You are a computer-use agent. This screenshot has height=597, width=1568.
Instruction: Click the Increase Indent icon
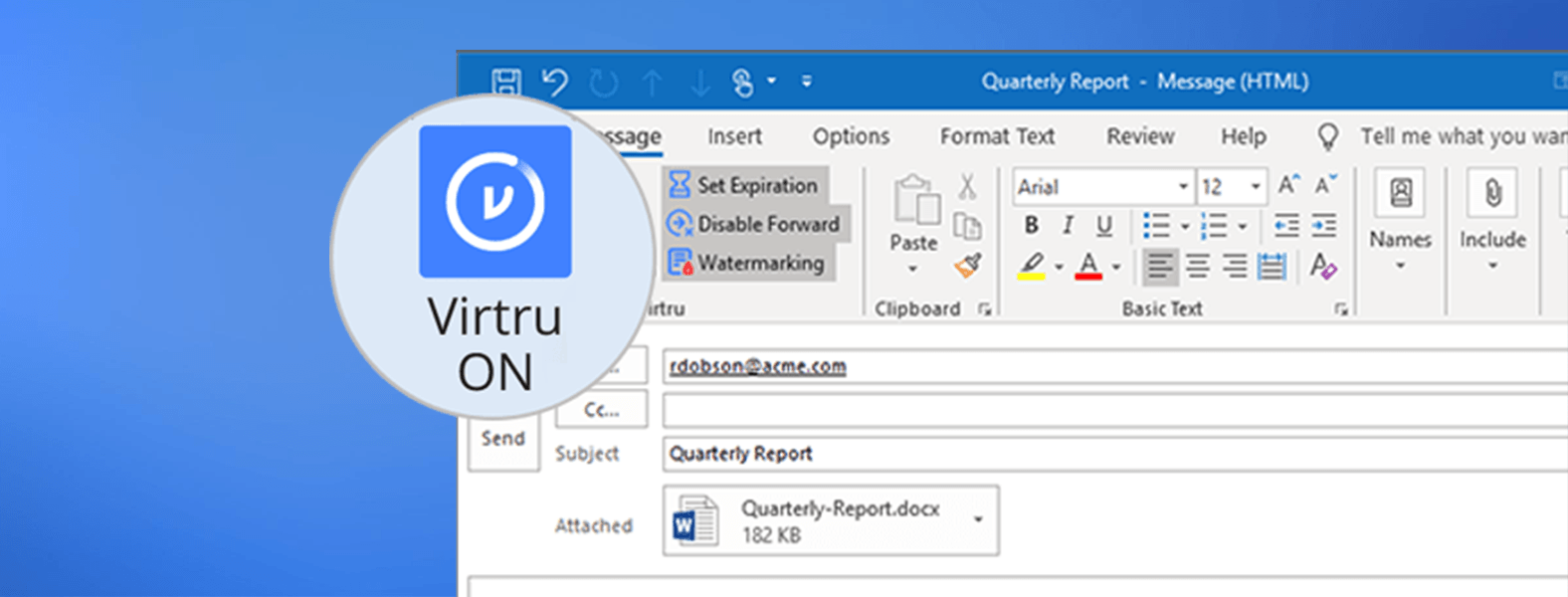click(1323, 226)
